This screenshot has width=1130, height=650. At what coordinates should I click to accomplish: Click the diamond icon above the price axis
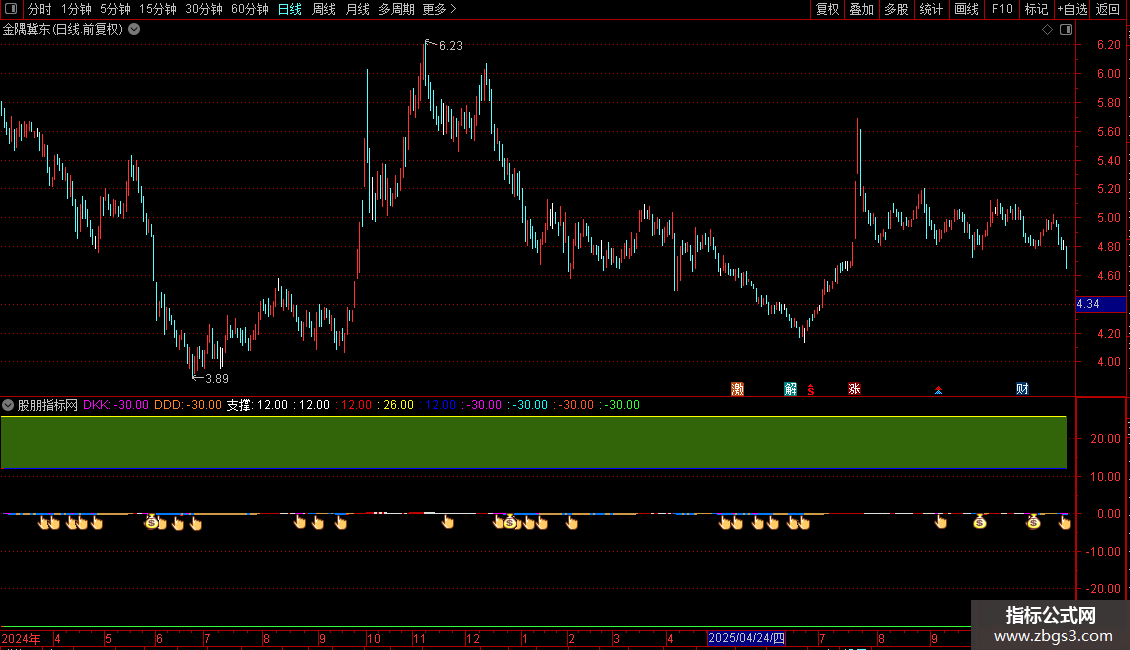(1047, 30)
